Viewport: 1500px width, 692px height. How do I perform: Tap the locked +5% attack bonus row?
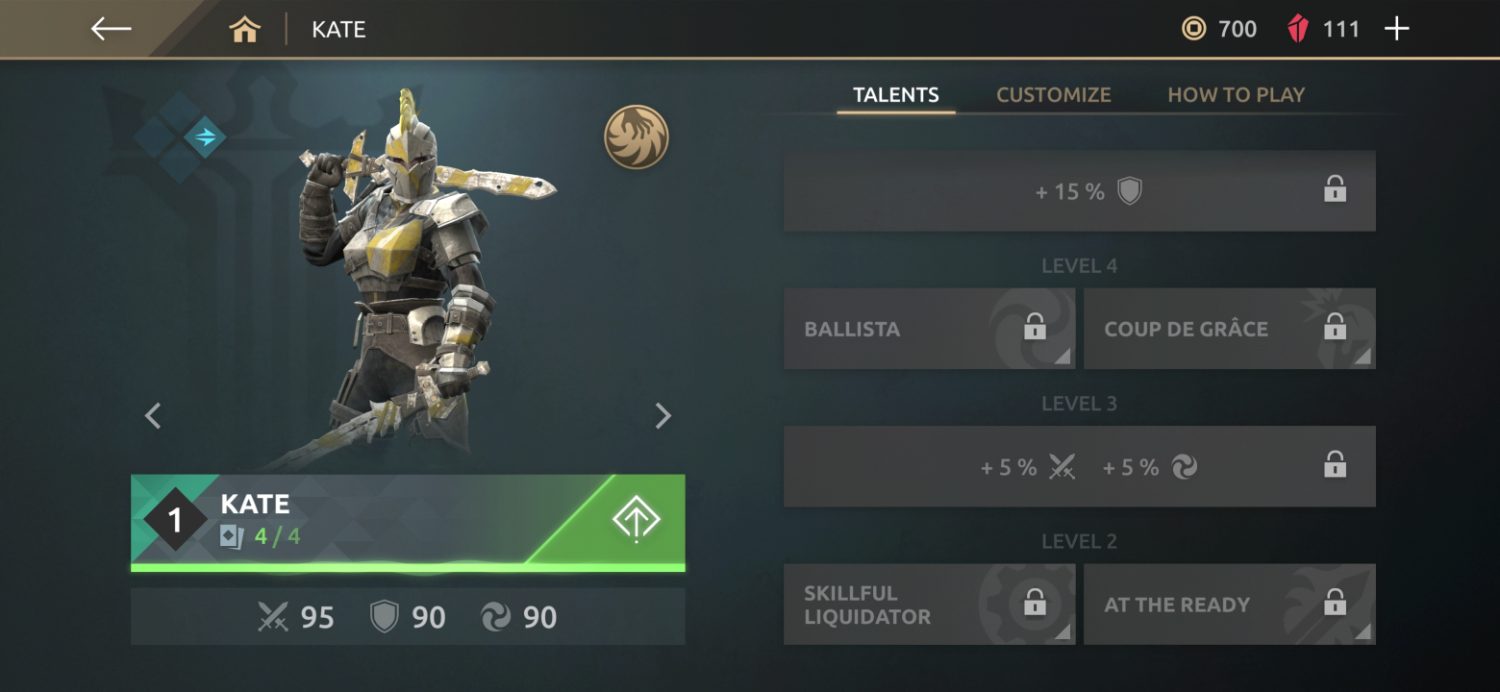click(1079, 466)
